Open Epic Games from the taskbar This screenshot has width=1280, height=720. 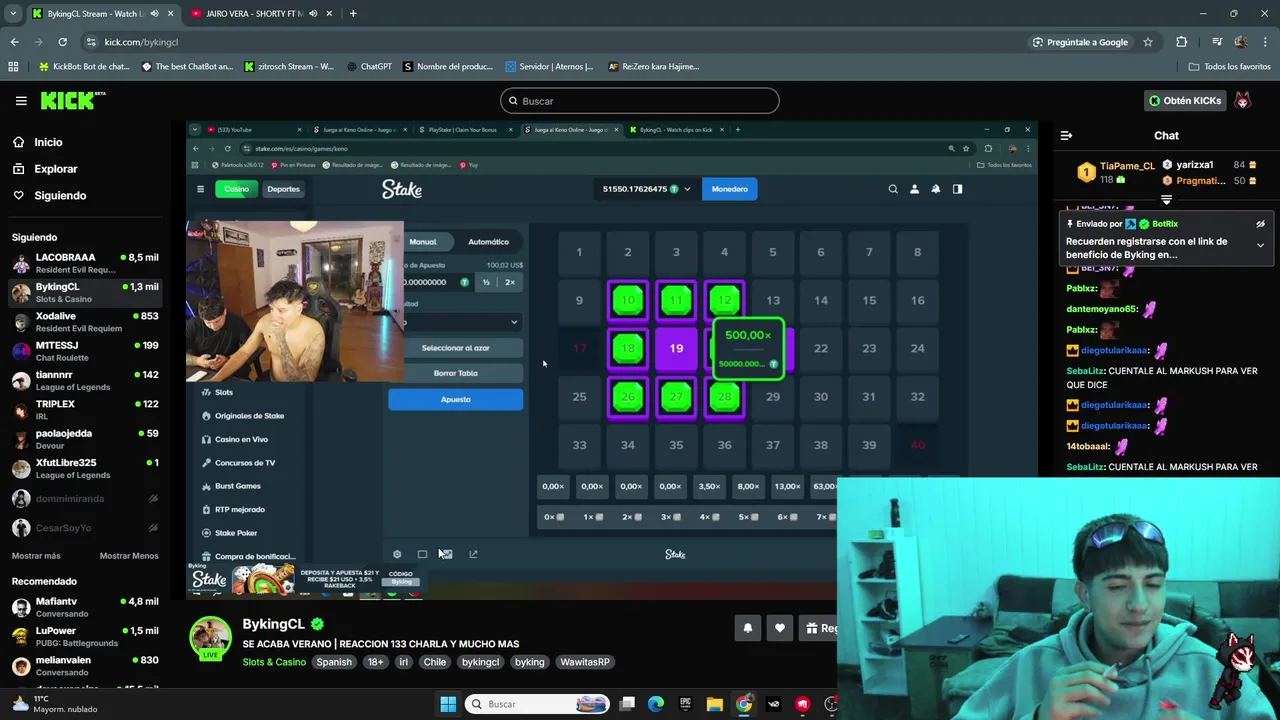click(686, 704)
